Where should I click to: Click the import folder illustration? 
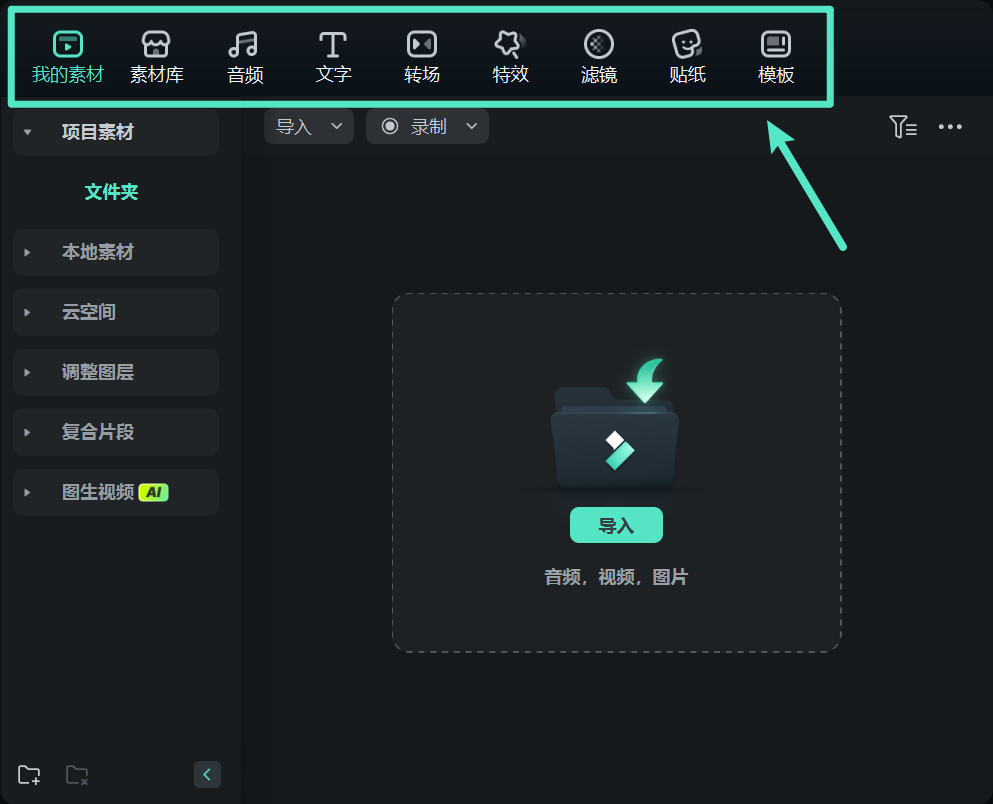pyautogui.click(x=614, y=425)
